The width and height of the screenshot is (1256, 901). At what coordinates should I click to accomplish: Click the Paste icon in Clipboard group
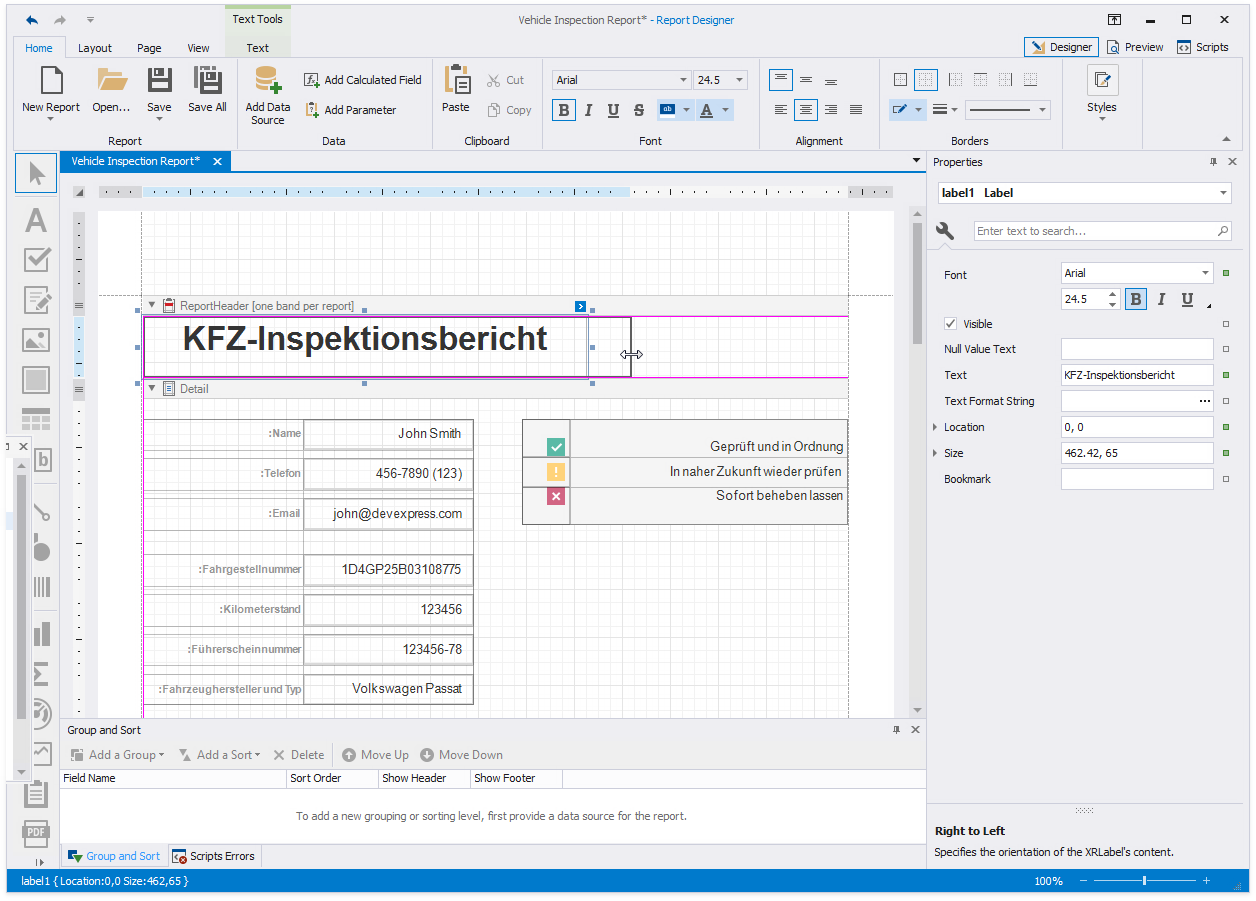point(456,81)
